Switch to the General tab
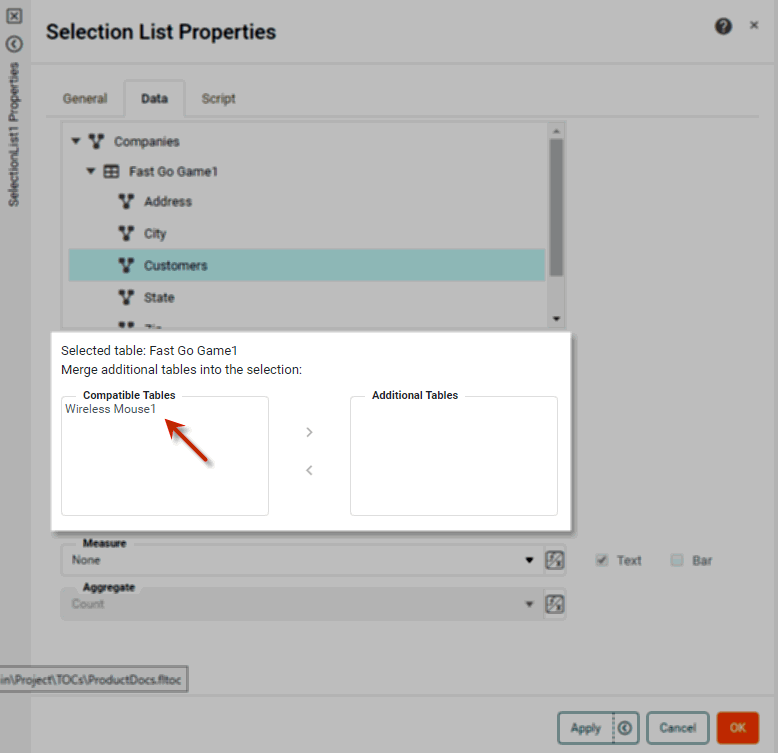 [85, 99]
